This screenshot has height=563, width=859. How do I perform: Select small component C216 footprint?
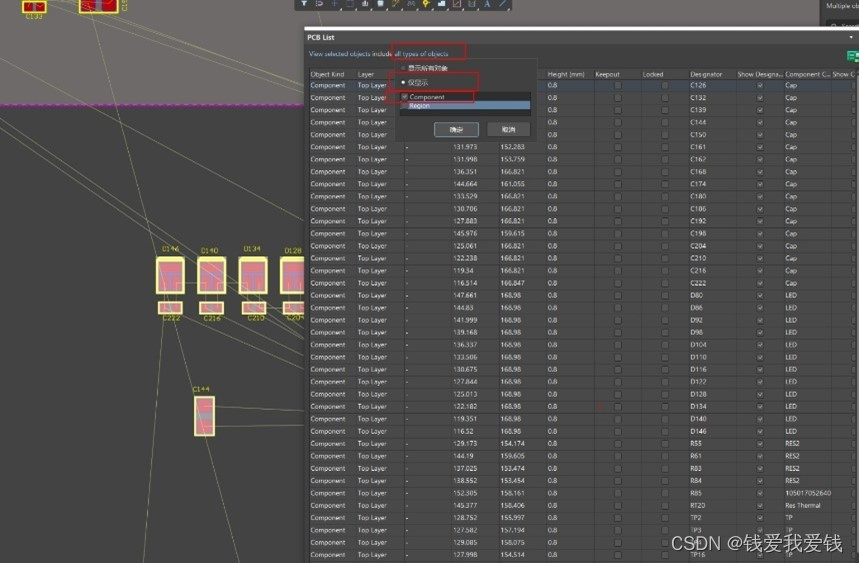[x=211, y=308]
